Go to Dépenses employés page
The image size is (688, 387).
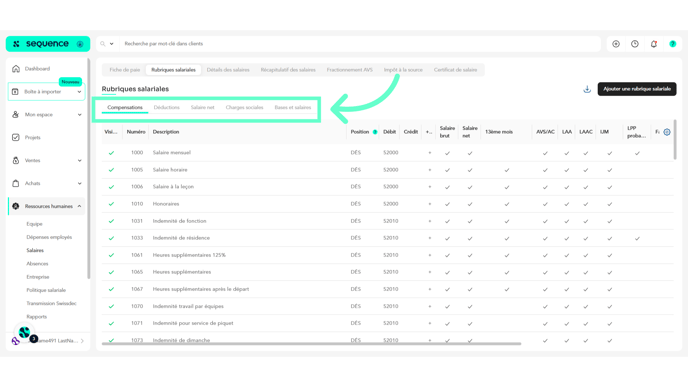click(49, 237)
